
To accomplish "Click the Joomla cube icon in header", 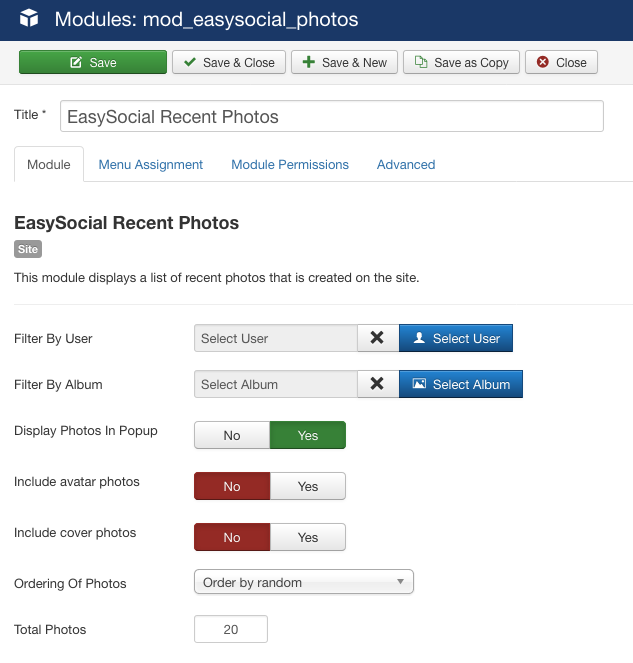I will 29,19.
